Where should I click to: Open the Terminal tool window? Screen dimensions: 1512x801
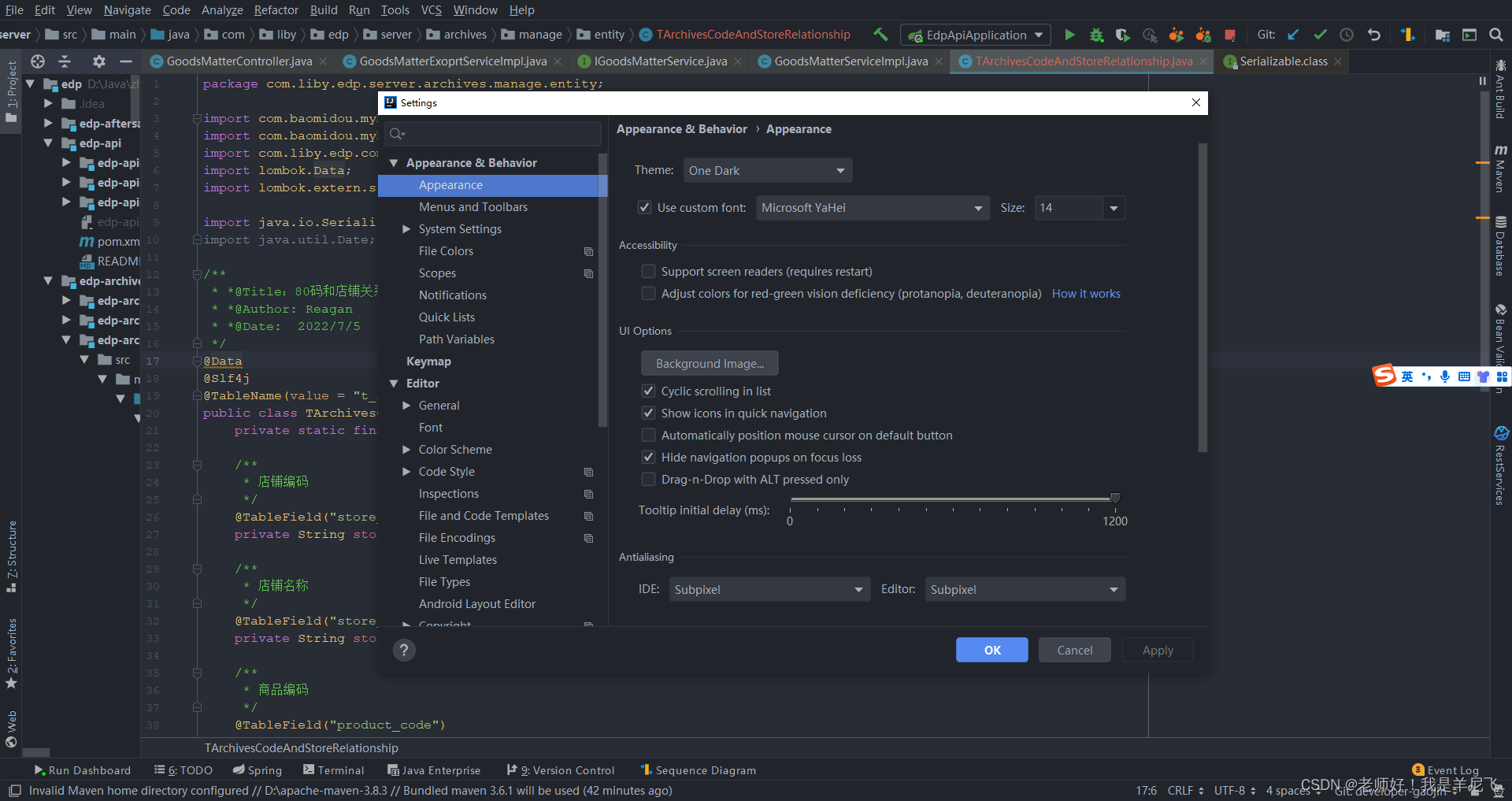(334, 770)
